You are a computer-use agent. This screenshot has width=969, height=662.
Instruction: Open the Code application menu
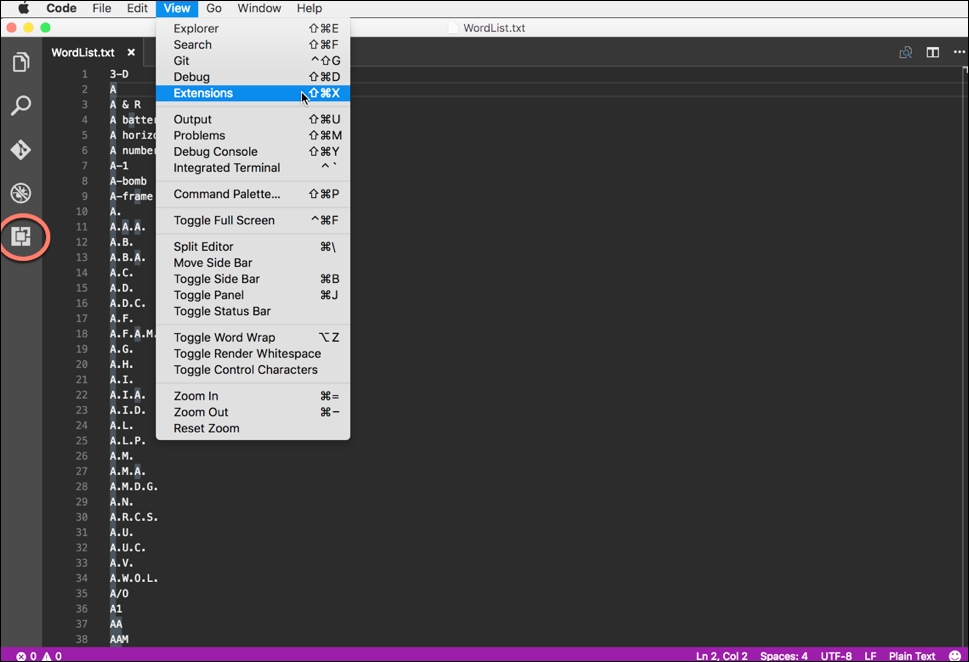(61, 8)
